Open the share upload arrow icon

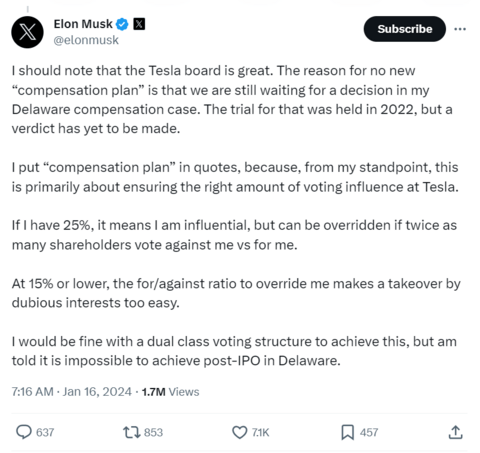point(455,432)
